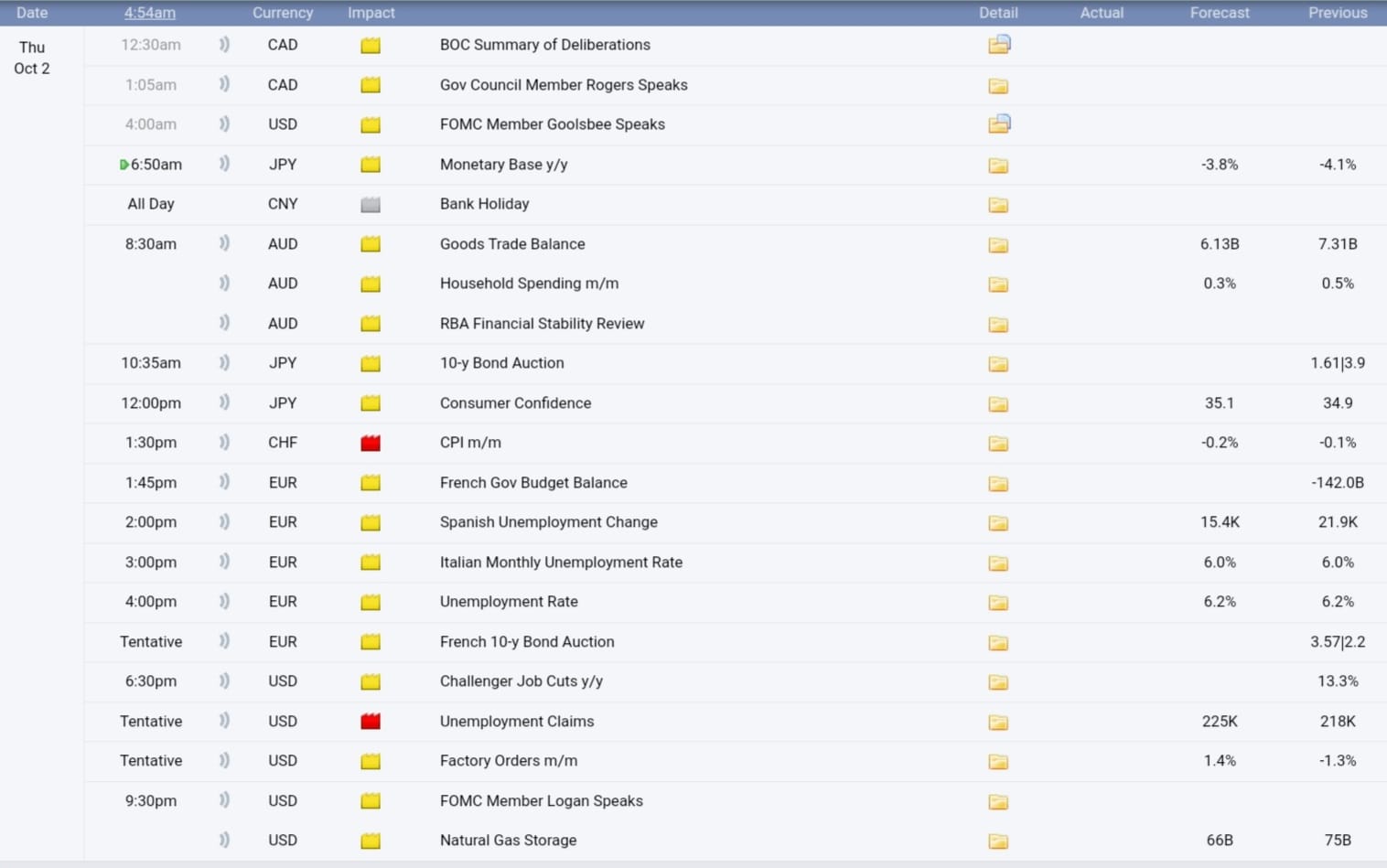
Task: Toggle sound alert for Monetary Base y/y
Action: (x=224, y=164)
